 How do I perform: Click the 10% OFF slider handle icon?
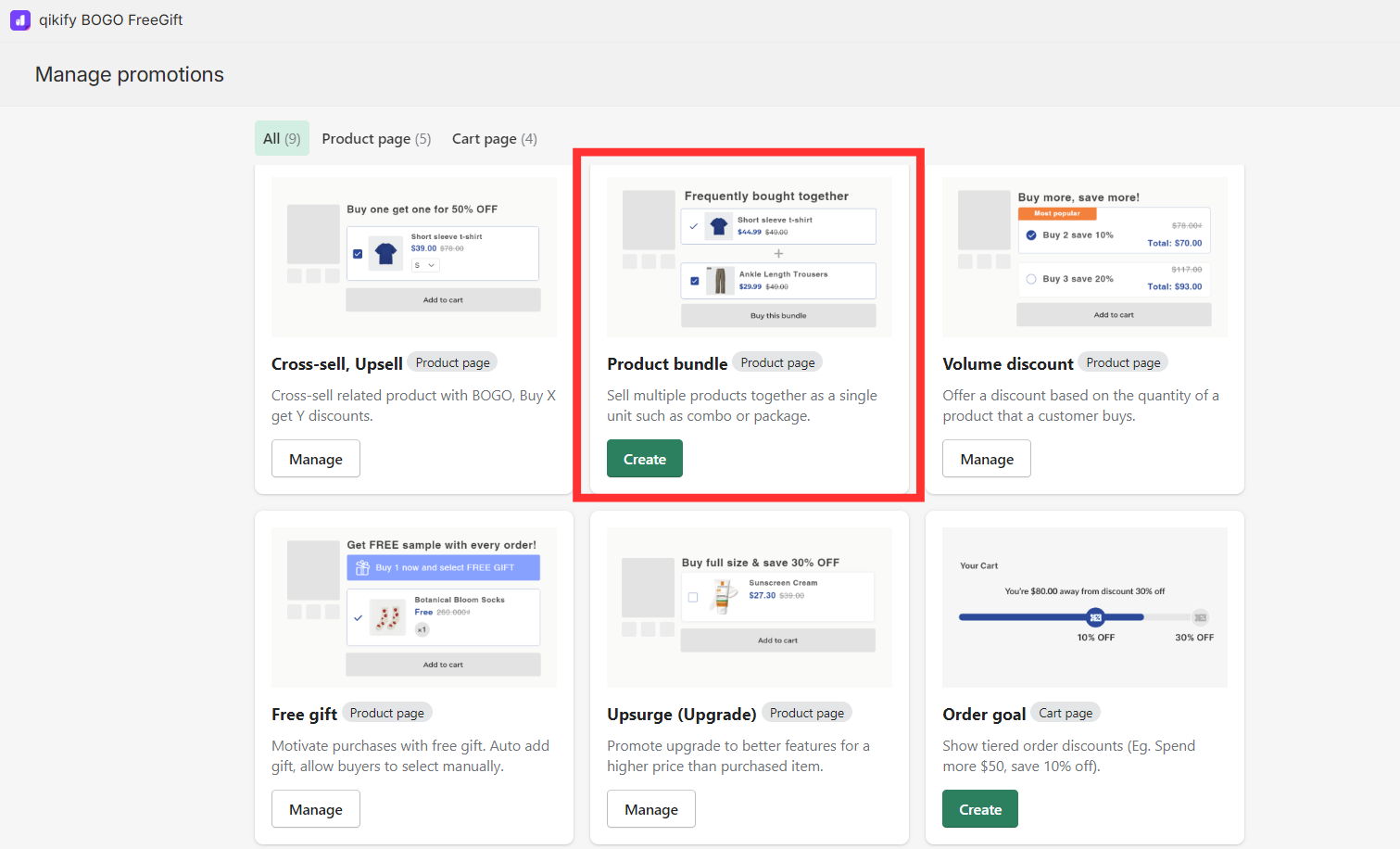pos(1095,617)
